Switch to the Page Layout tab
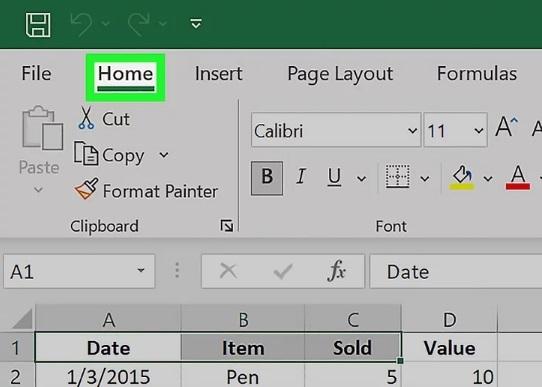The image size is (542, 387). click(x=340, y=74)
